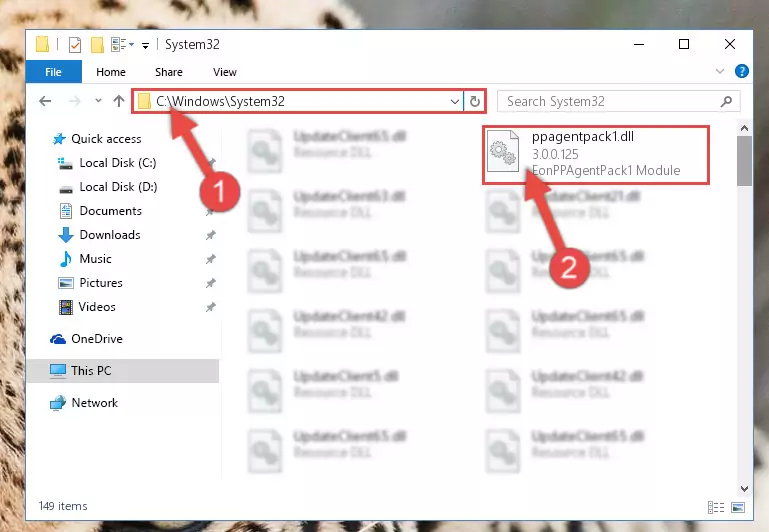769x532 pixels.
Task: Click the Downloads blue arrow icon
Action: point(66,235)
